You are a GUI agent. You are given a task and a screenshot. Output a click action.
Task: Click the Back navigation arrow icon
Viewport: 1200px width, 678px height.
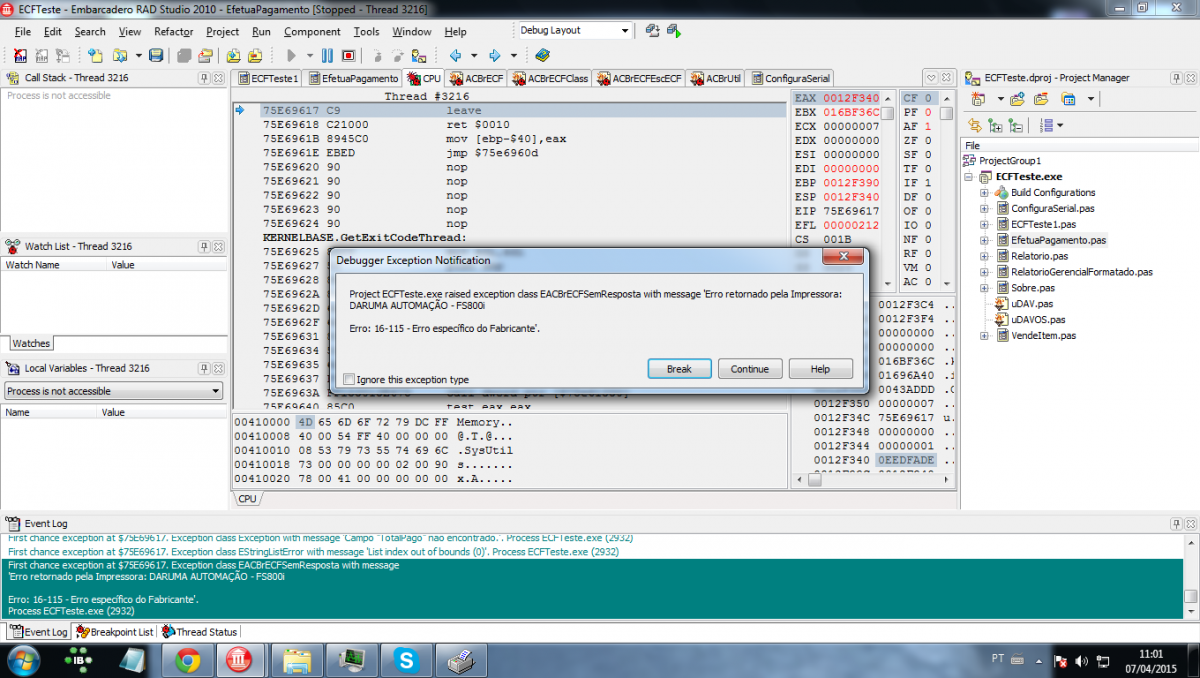[x=455, y=55]
